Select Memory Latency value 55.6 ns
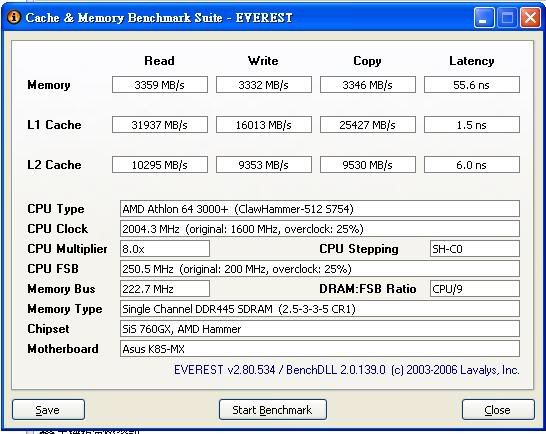 [x=472, y=85]
